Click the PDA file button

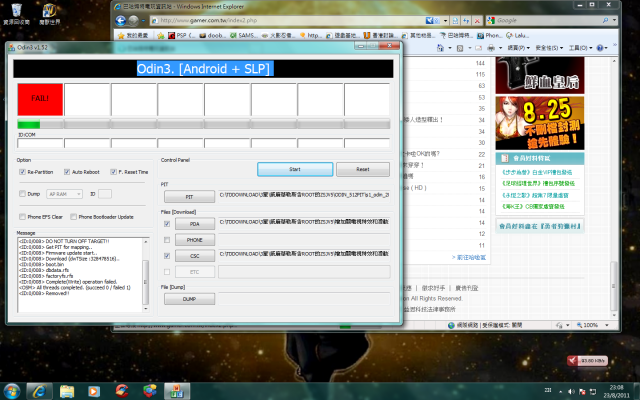click(x=195, y=224)
